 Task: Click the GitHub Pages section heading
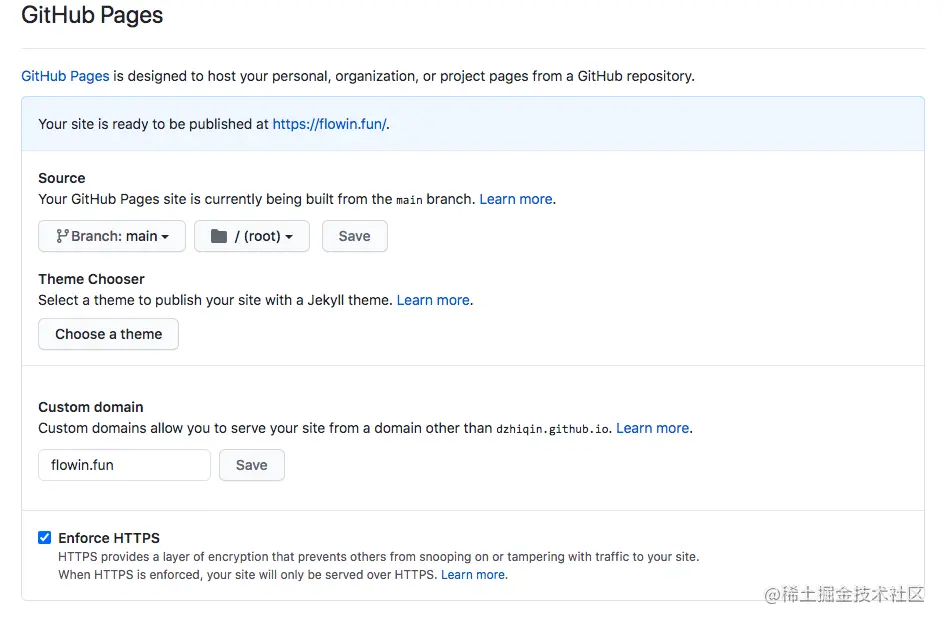92,16
